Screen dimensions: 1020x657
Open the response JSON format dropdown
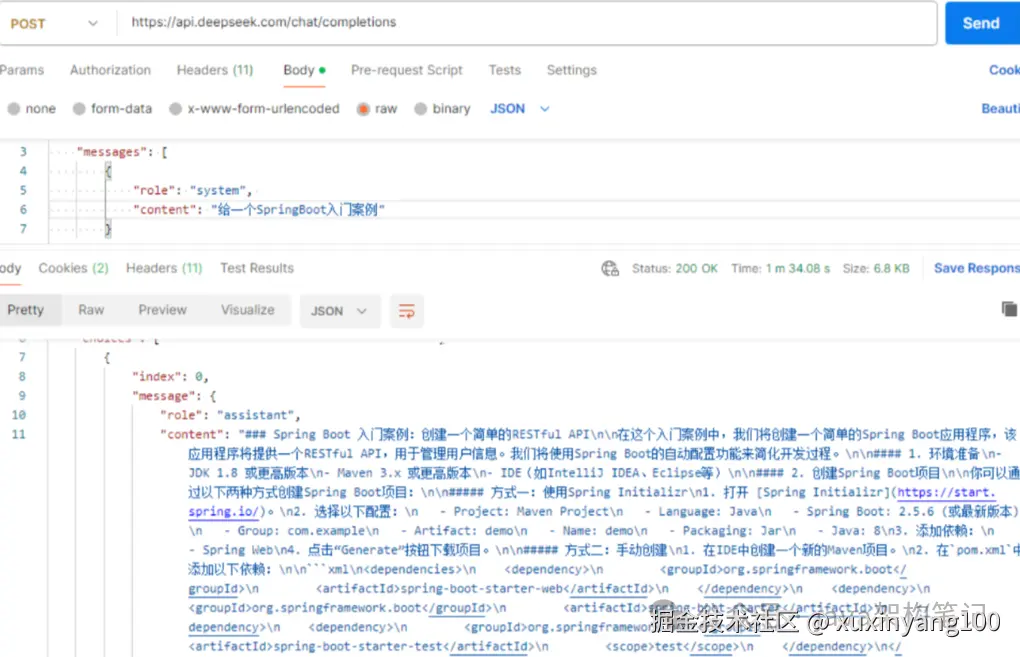[x=340, y=311]
